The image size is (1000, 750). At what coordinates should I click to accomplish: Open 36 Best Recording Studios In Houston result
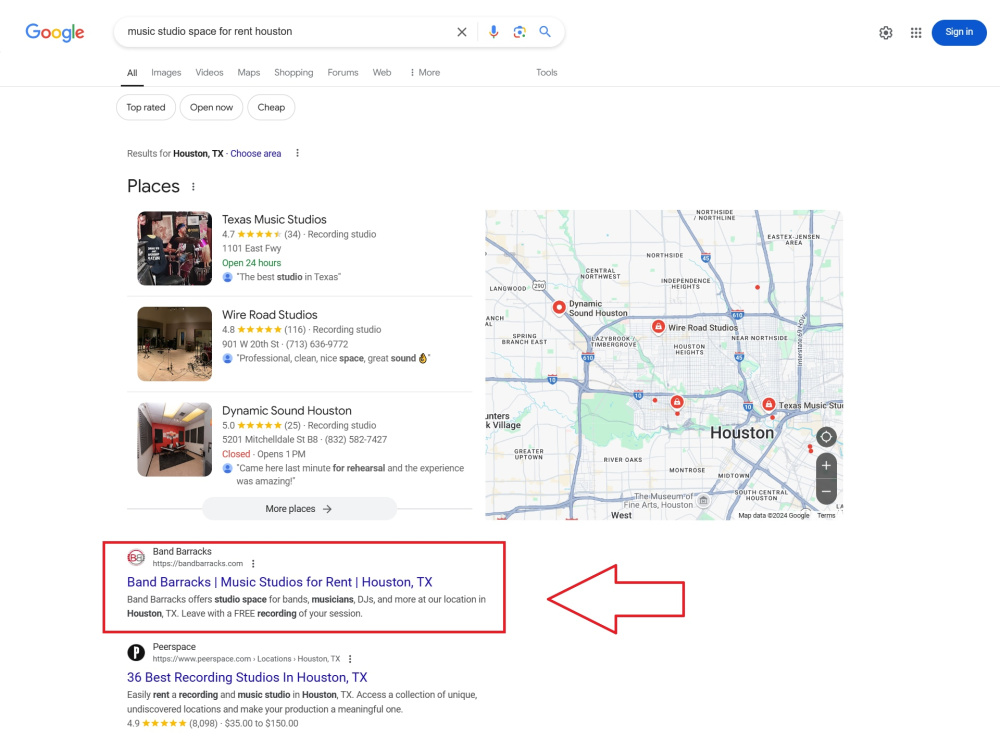[x=247, y=677]
